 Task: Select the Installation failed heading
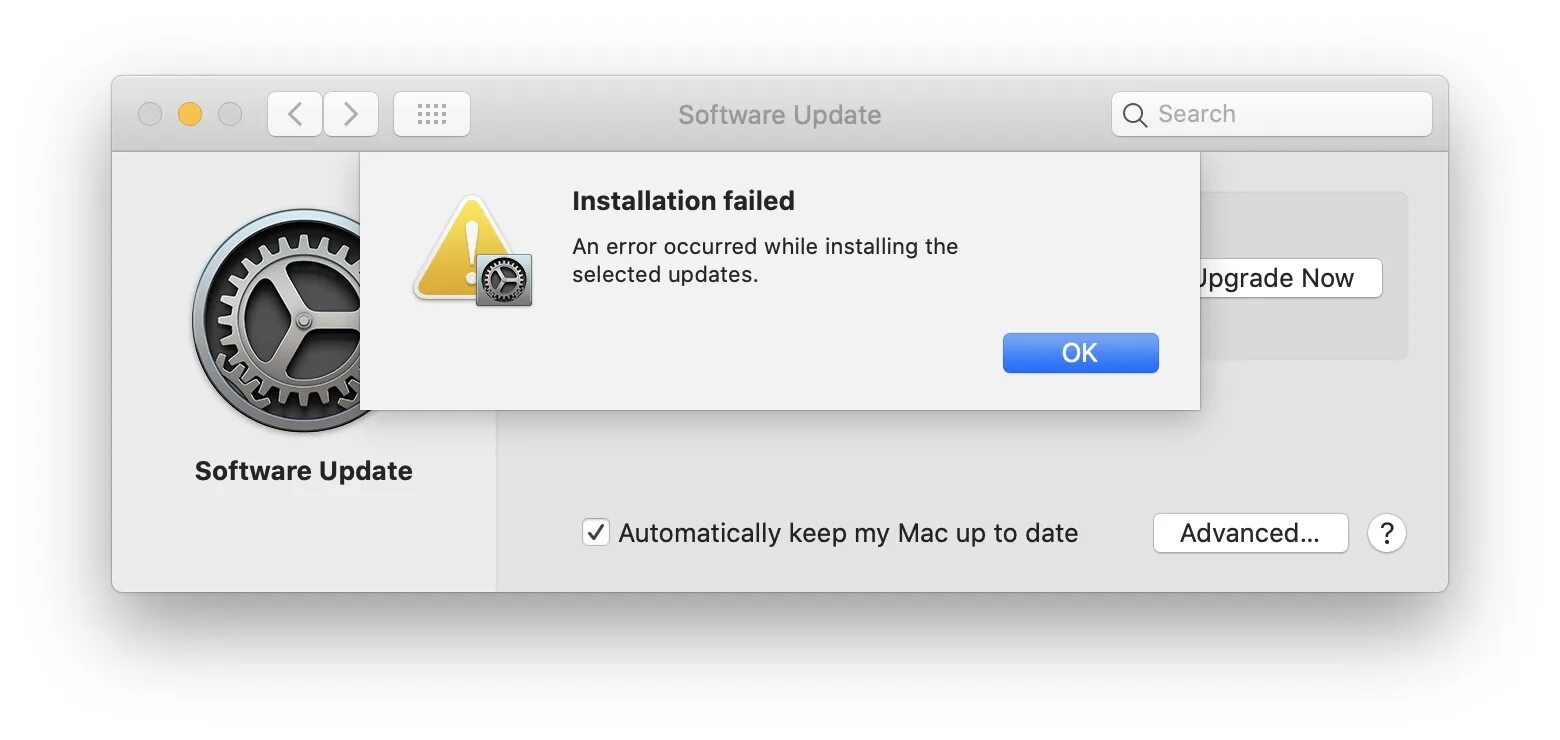(x=683, y=201)
